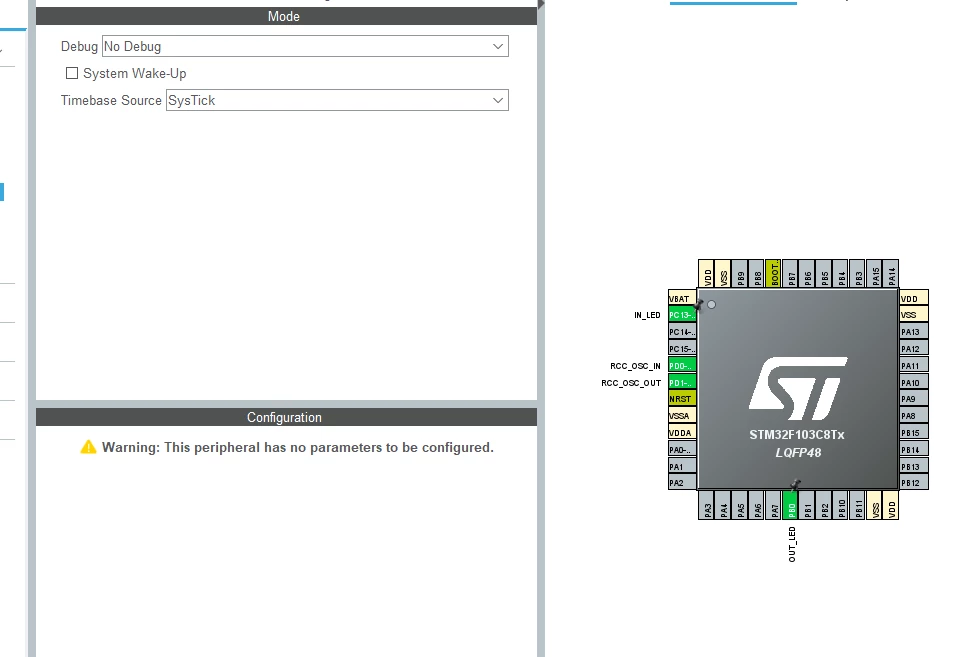Viewport: 976px width, 657px height.
Task: Open the Debug mode dropdown
Action: [305, 46]
